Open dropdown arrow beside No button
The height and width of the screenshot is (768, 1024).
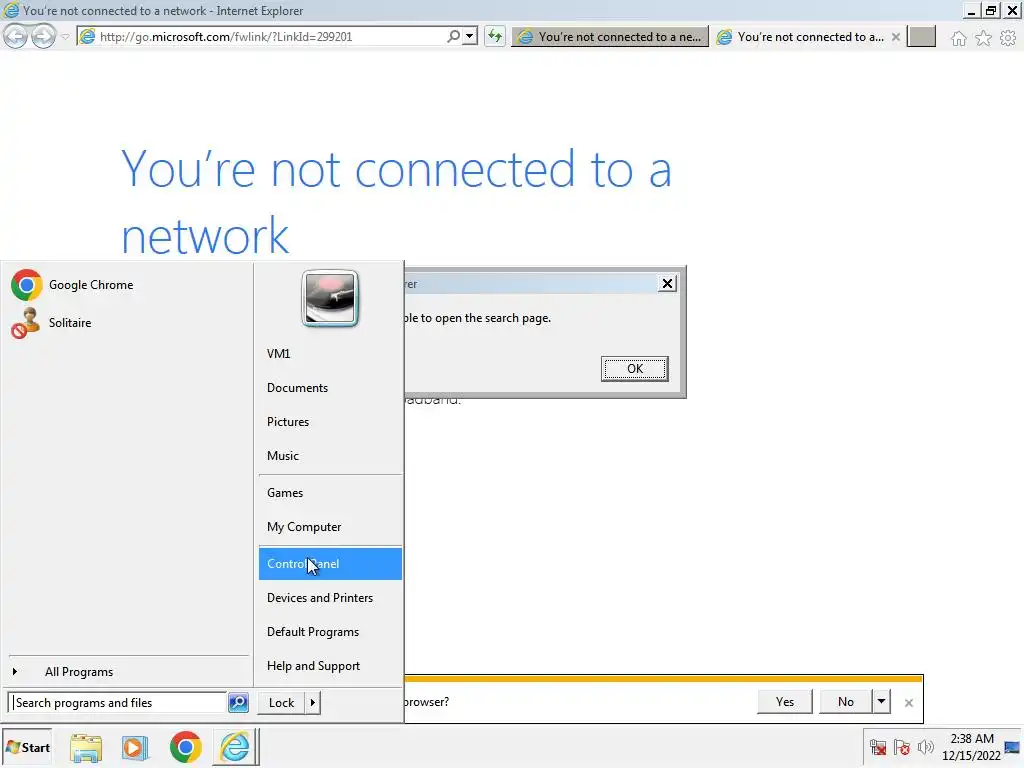[x=882, y=701]
